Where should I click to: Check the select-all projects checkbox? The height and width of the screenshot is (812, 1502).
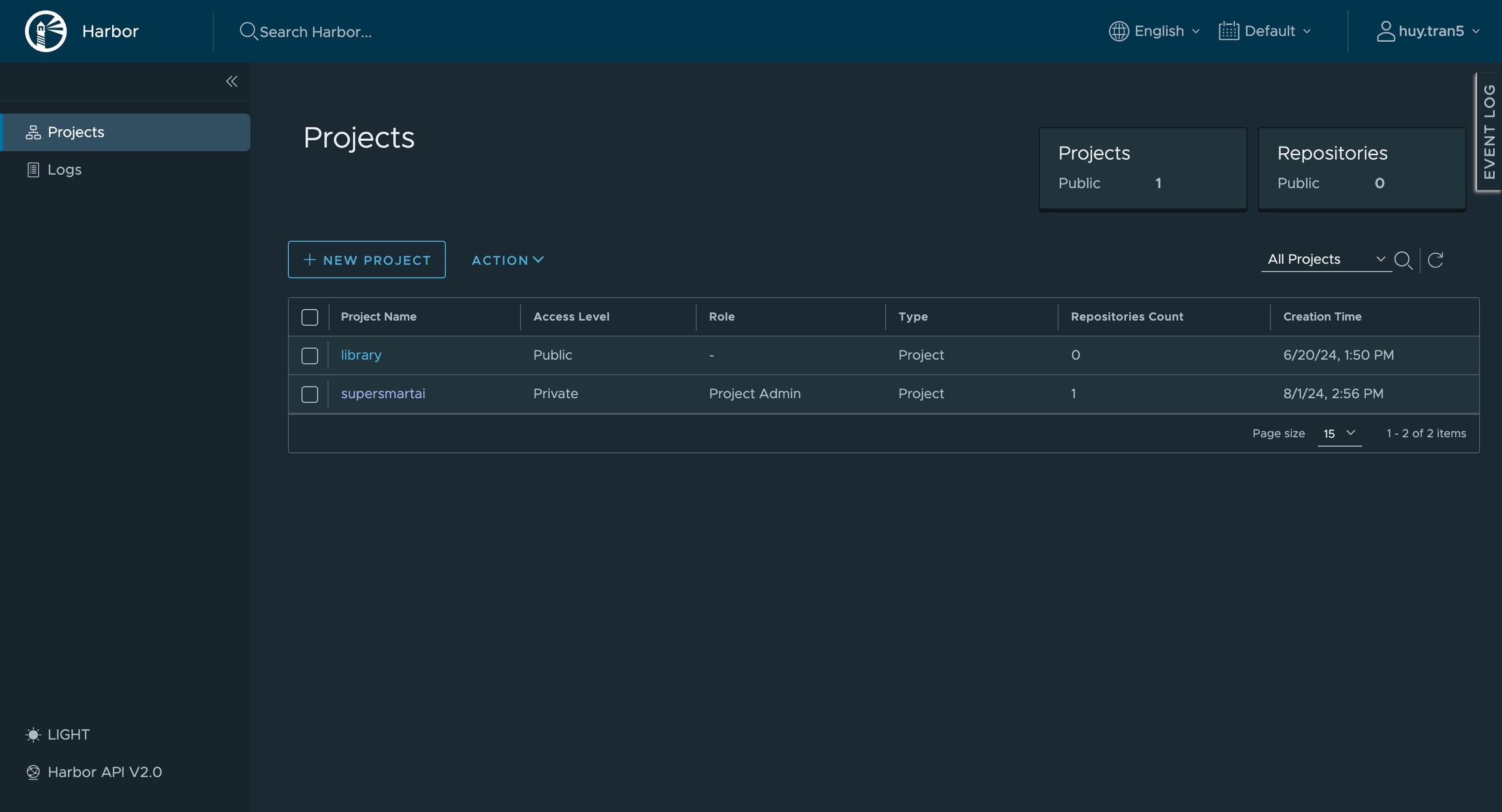tap(310, 317)
